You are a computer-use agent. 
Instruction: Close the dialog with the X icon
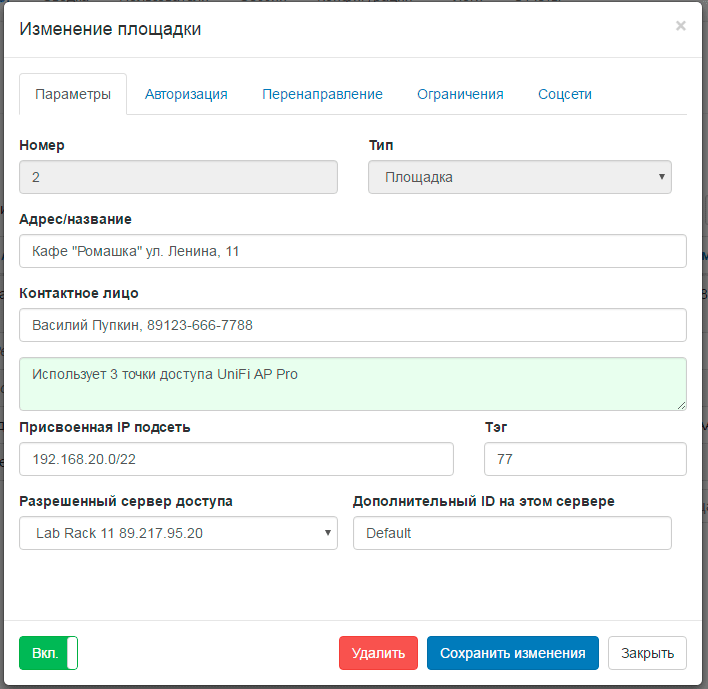(x=680, y=26)
